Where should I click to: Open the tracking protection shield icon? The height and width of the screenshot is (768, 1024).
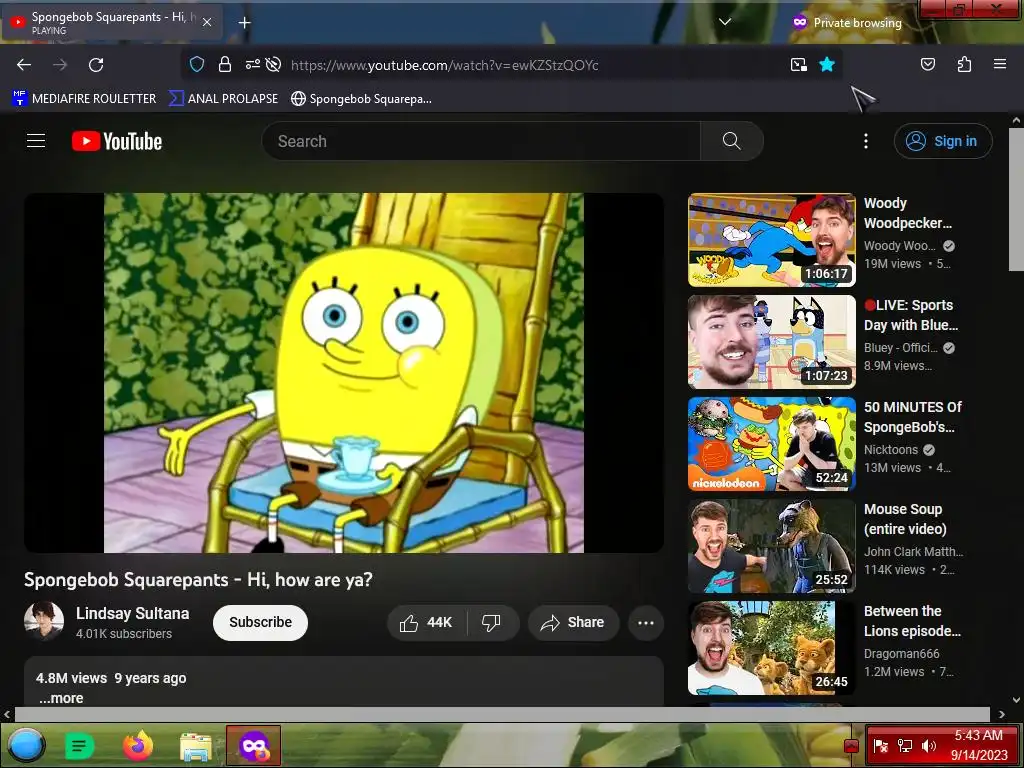(x=197, y=64)
